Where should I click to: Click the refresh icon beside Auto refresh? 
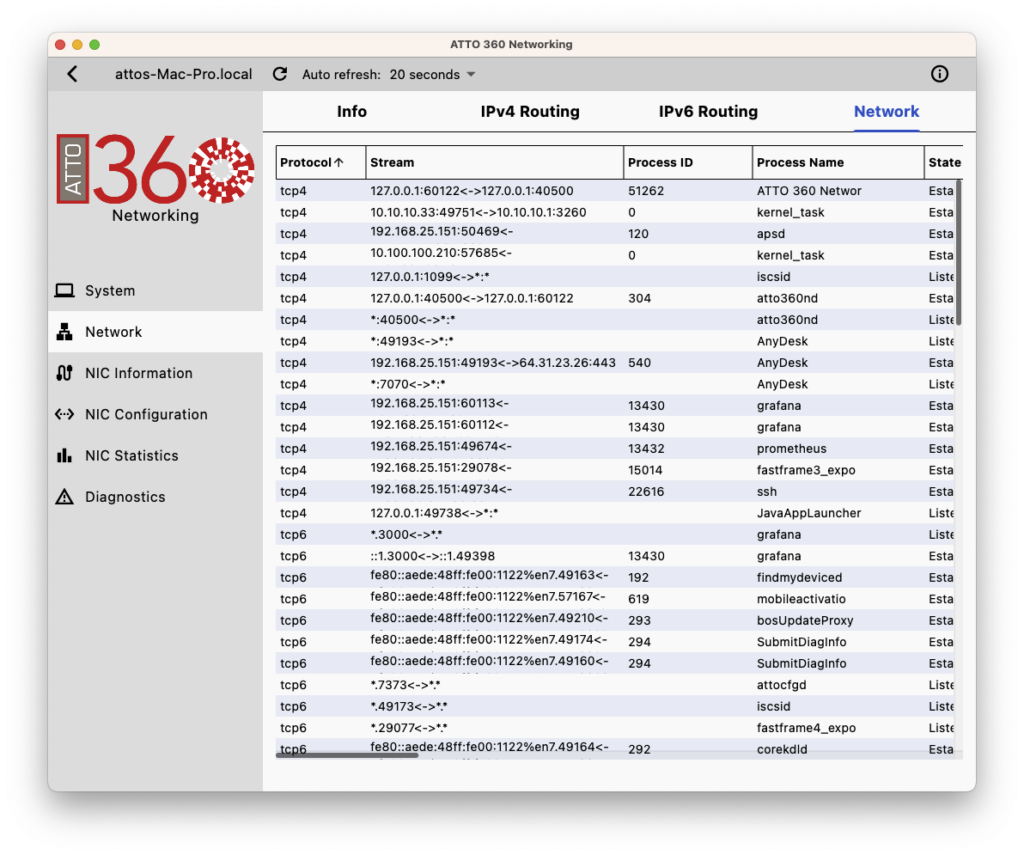click(280, 74)
